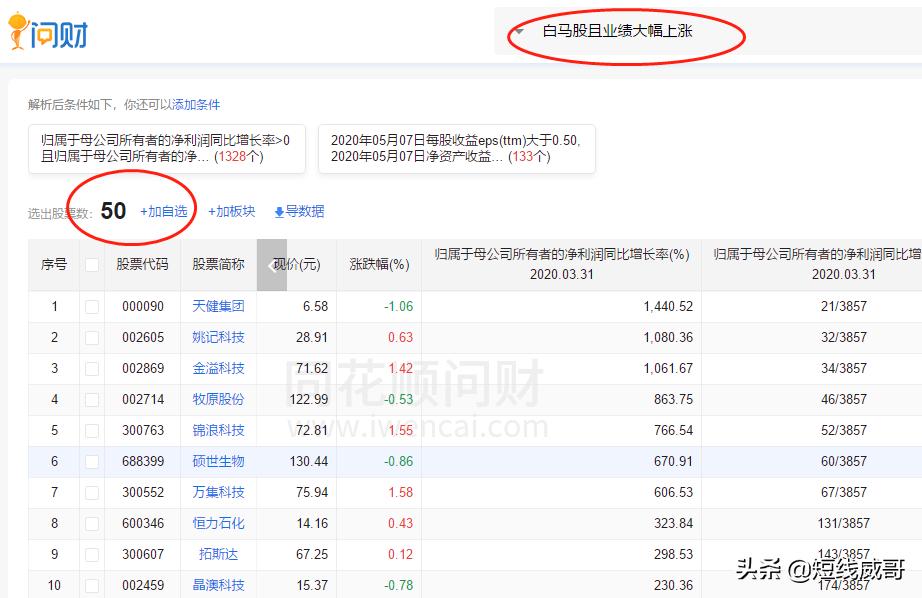The width and height of the screenshot is (922, 598).
Task: Sort by 涨跌幅(%) column header
Action: pyautogui.click(x=379, y=265)
